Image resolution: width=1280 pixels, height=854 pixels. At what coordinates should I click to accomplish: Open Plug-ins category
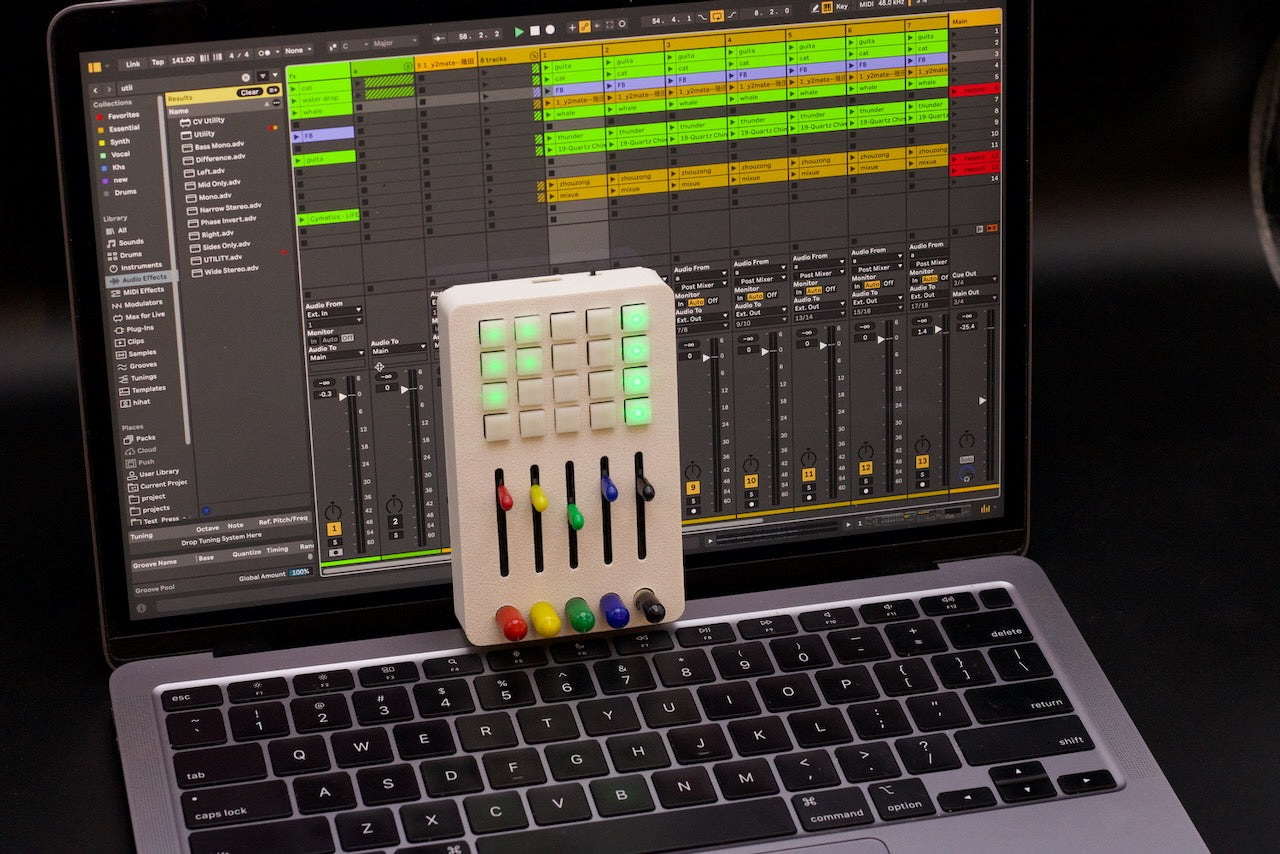[x=134, y=329]
